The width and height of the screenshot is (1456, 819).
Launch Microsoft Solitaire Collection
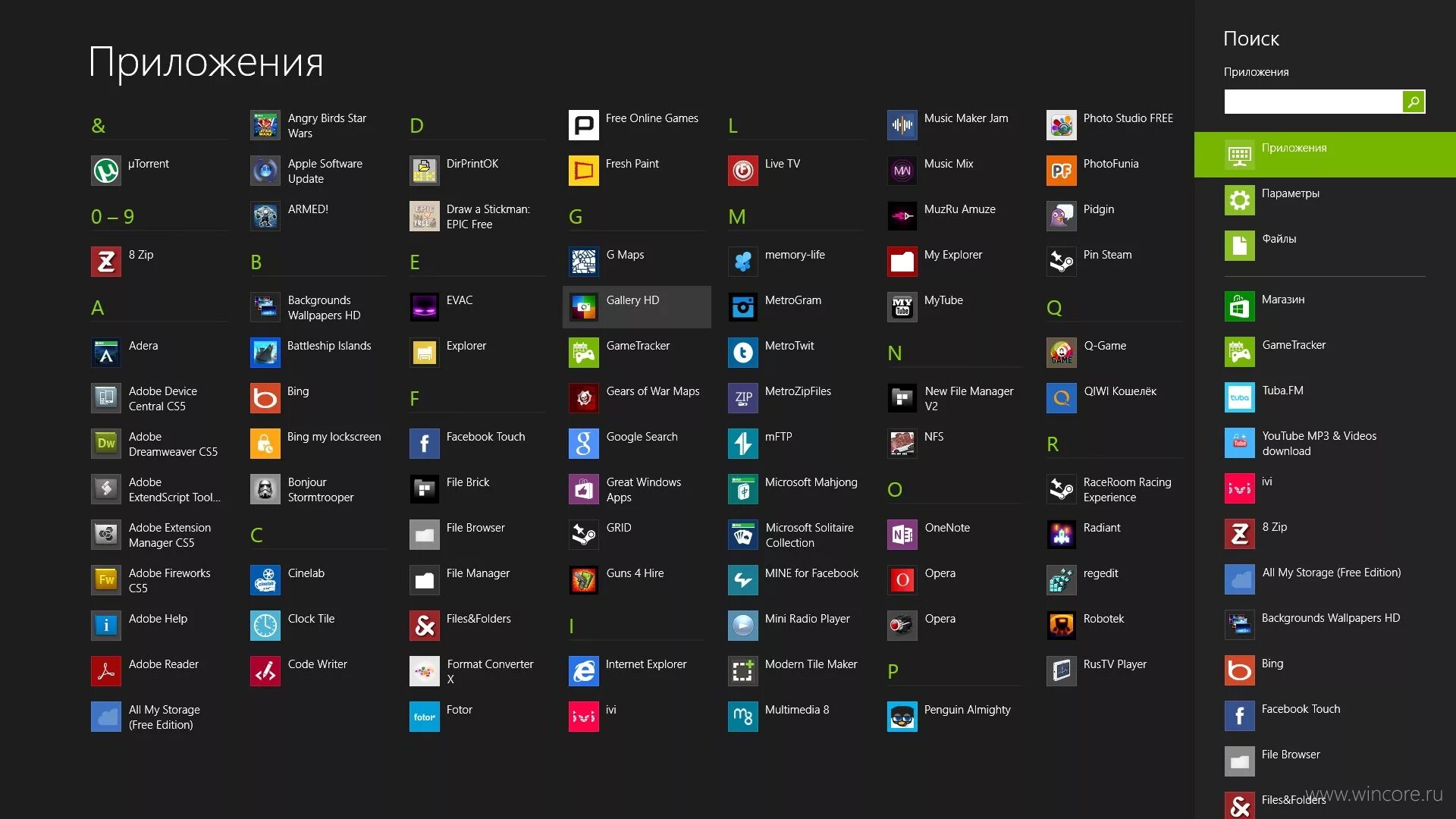pos(742,535)
